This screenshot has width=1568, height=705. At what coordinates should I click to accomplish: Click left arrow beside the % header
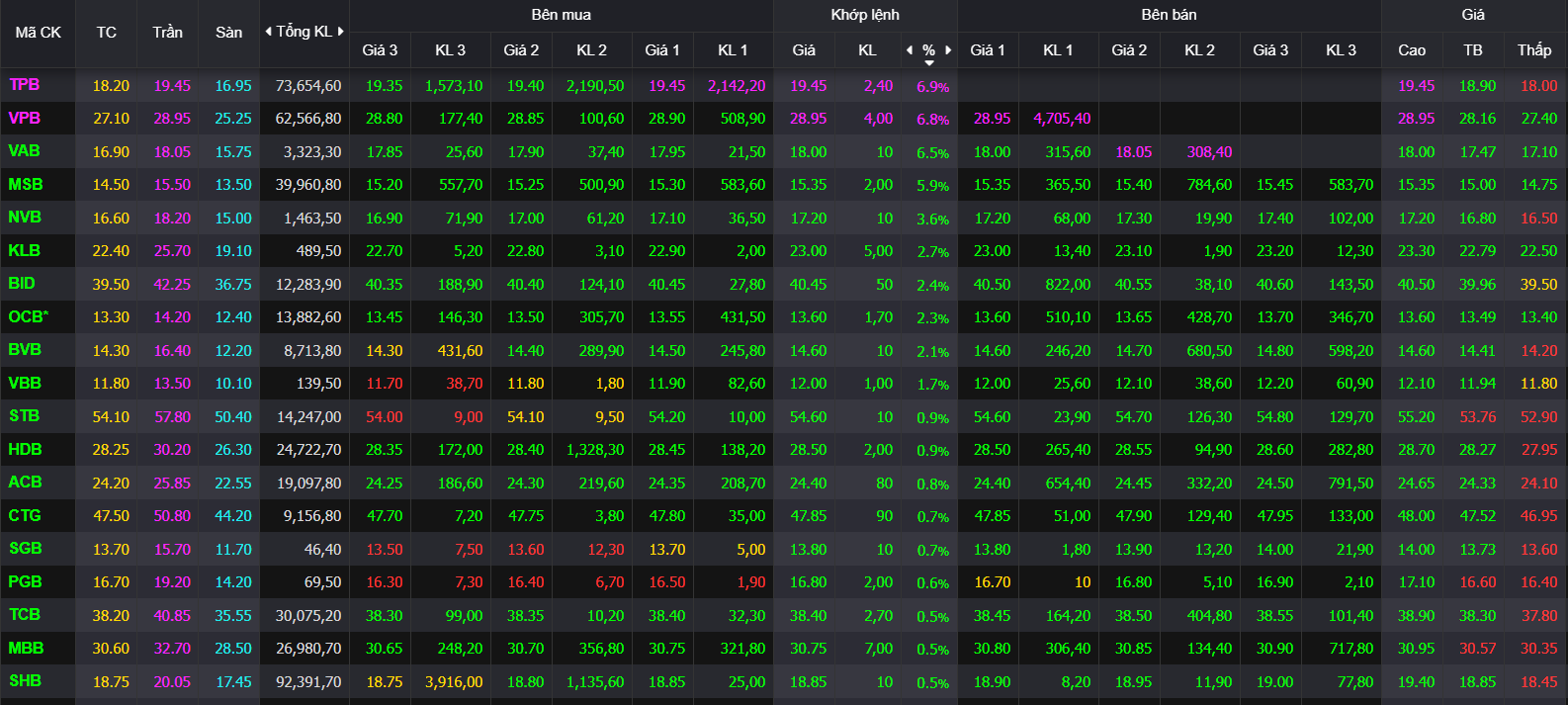tap(910, 49)
